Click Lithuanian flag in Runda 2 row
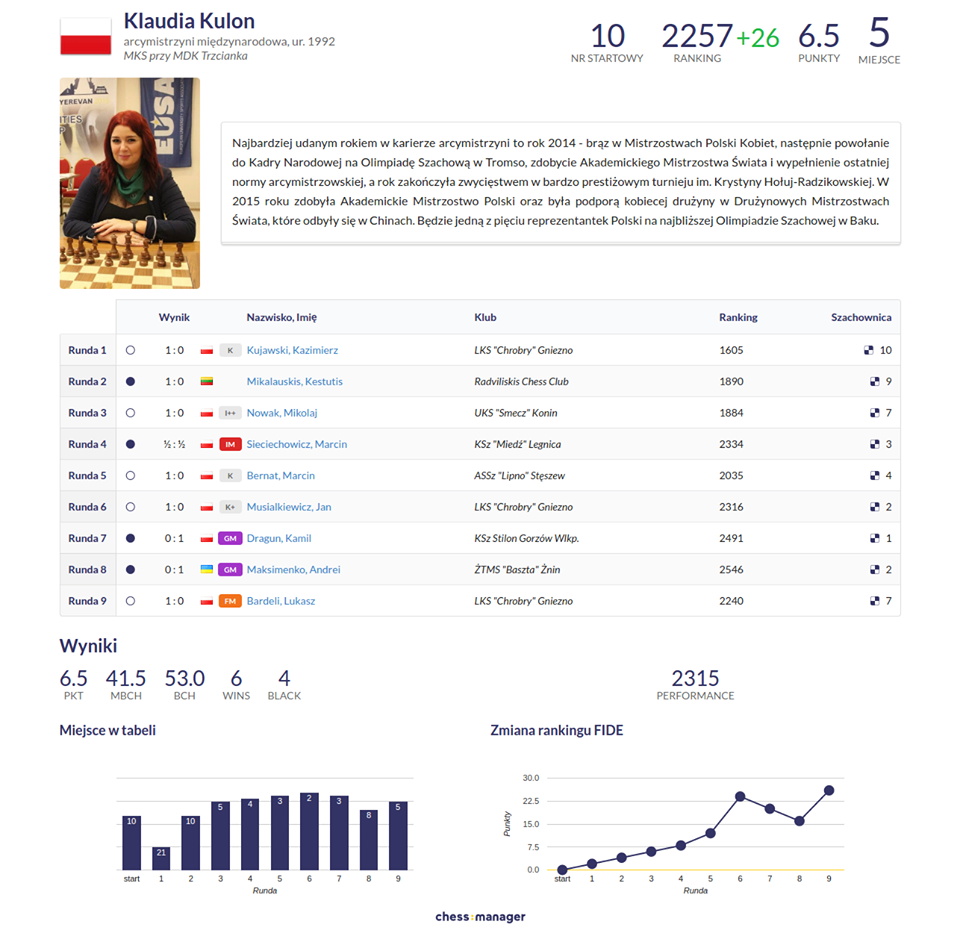960x939 pixels. coord(207,381)
